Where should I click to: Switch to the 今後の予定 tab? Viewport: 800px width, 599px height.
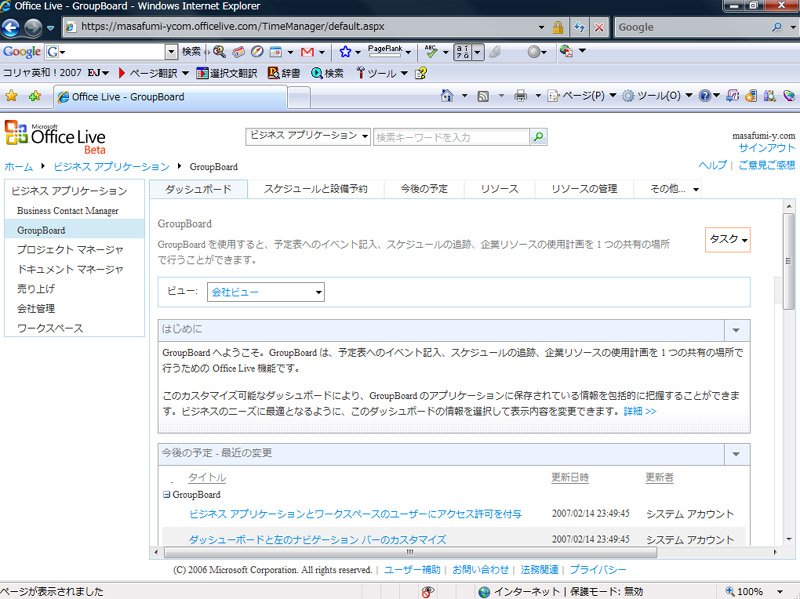(x=424, y=189)
